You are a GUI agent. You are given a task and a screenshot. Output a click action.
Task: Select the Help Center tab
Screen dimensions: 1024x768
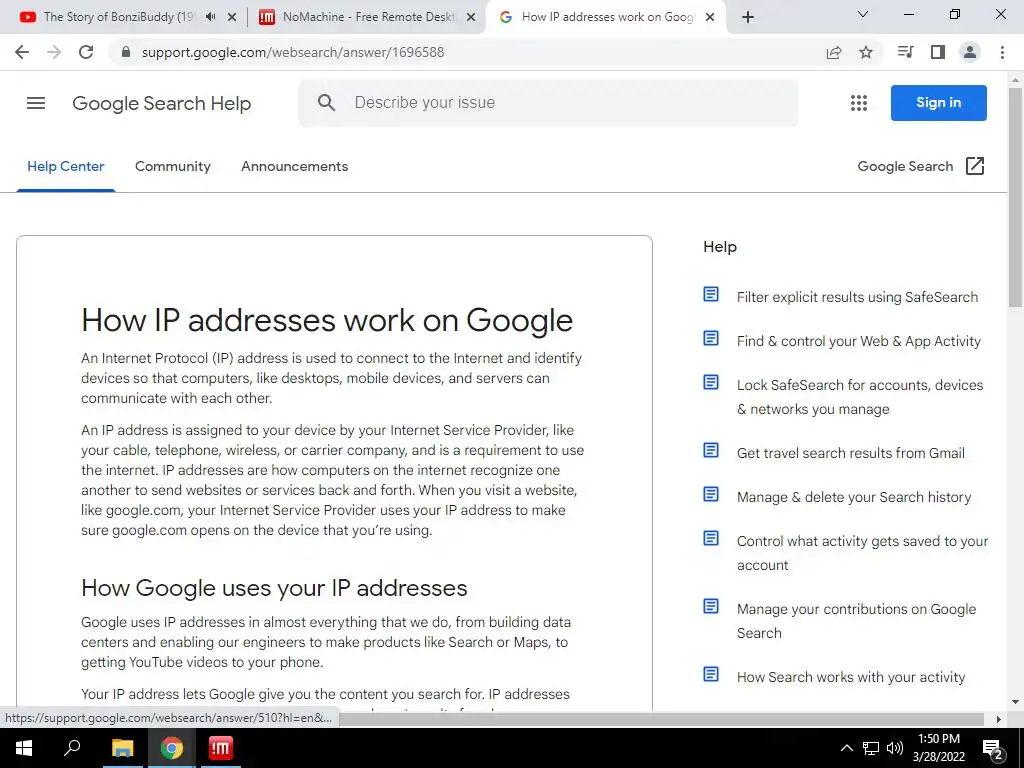tap(65, 167)
